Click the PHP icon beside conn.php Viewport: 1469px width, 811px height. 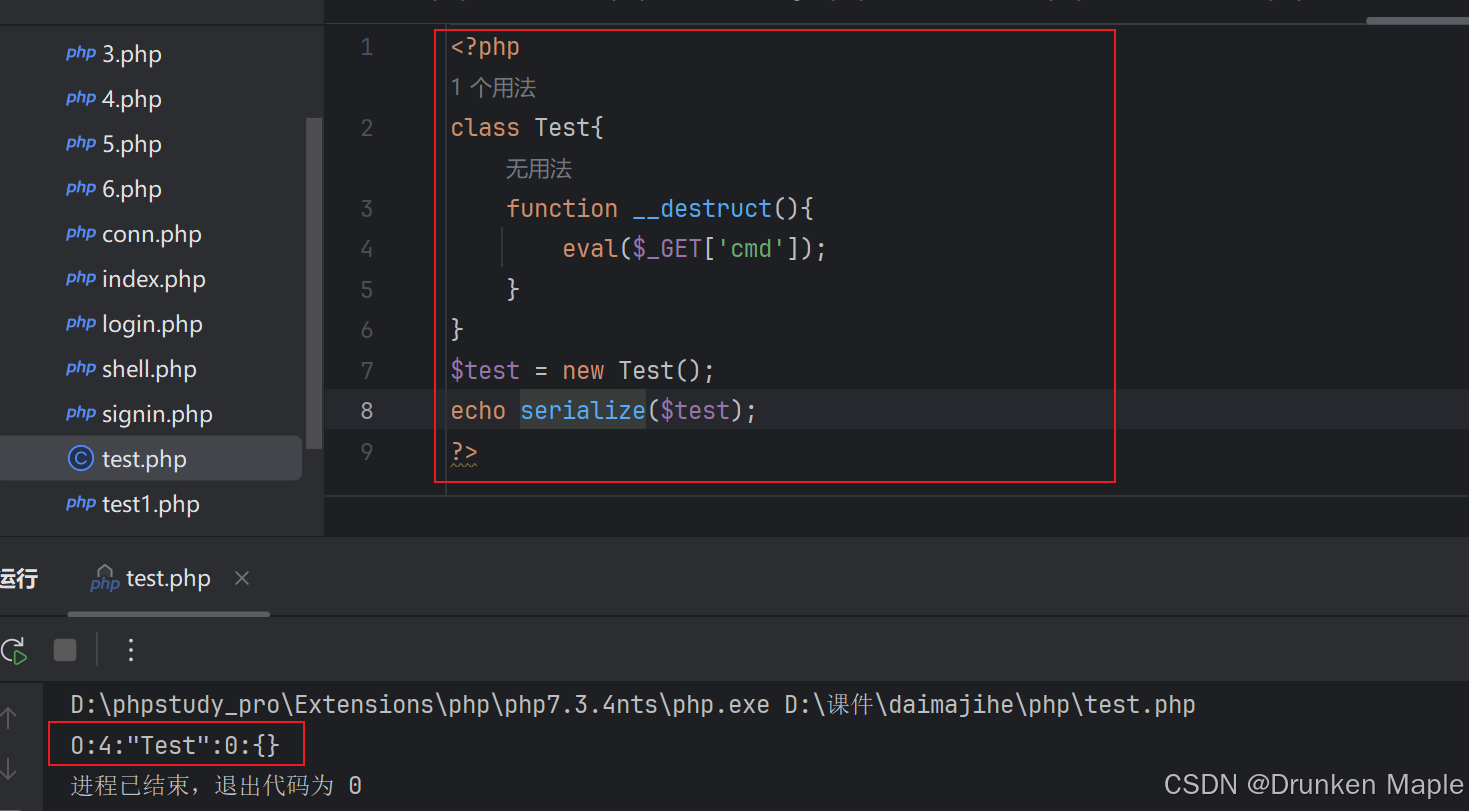point(80,233)
